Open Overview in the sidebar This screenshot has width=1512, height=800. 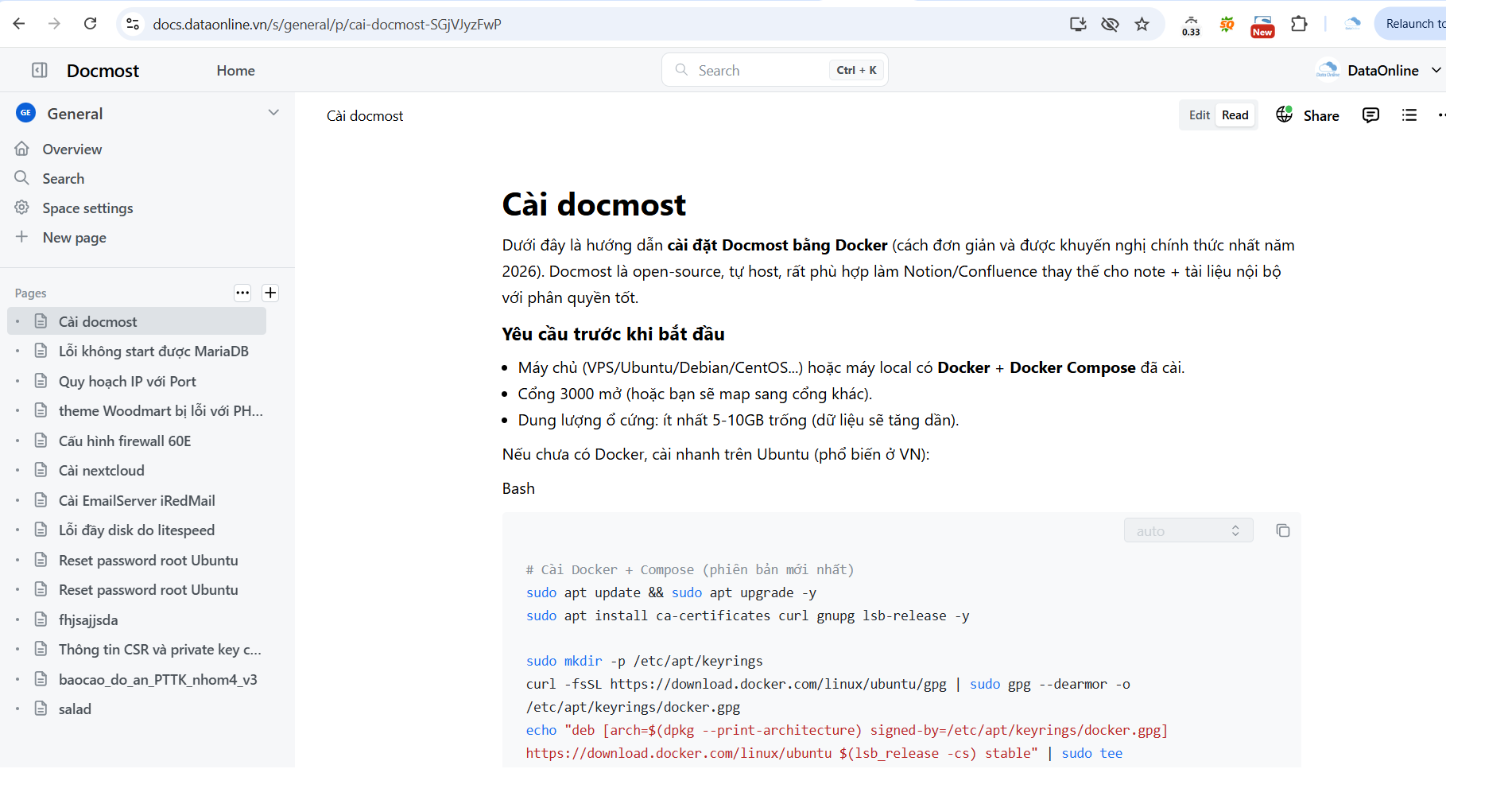72,149
